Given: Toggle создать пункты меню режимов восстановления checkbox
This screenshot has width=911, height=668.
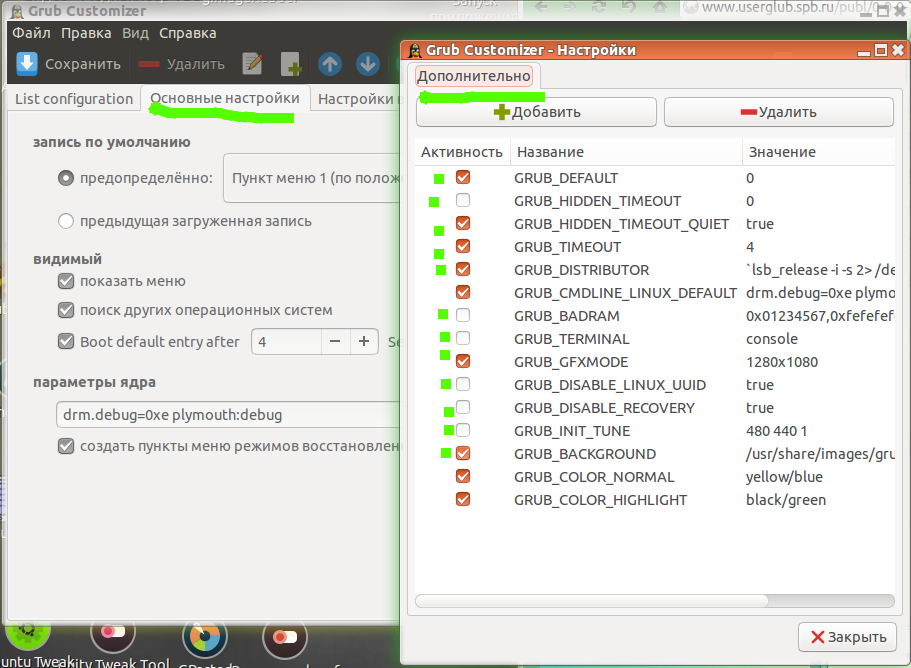Looking at the screenshot, I should coord(66,446).
